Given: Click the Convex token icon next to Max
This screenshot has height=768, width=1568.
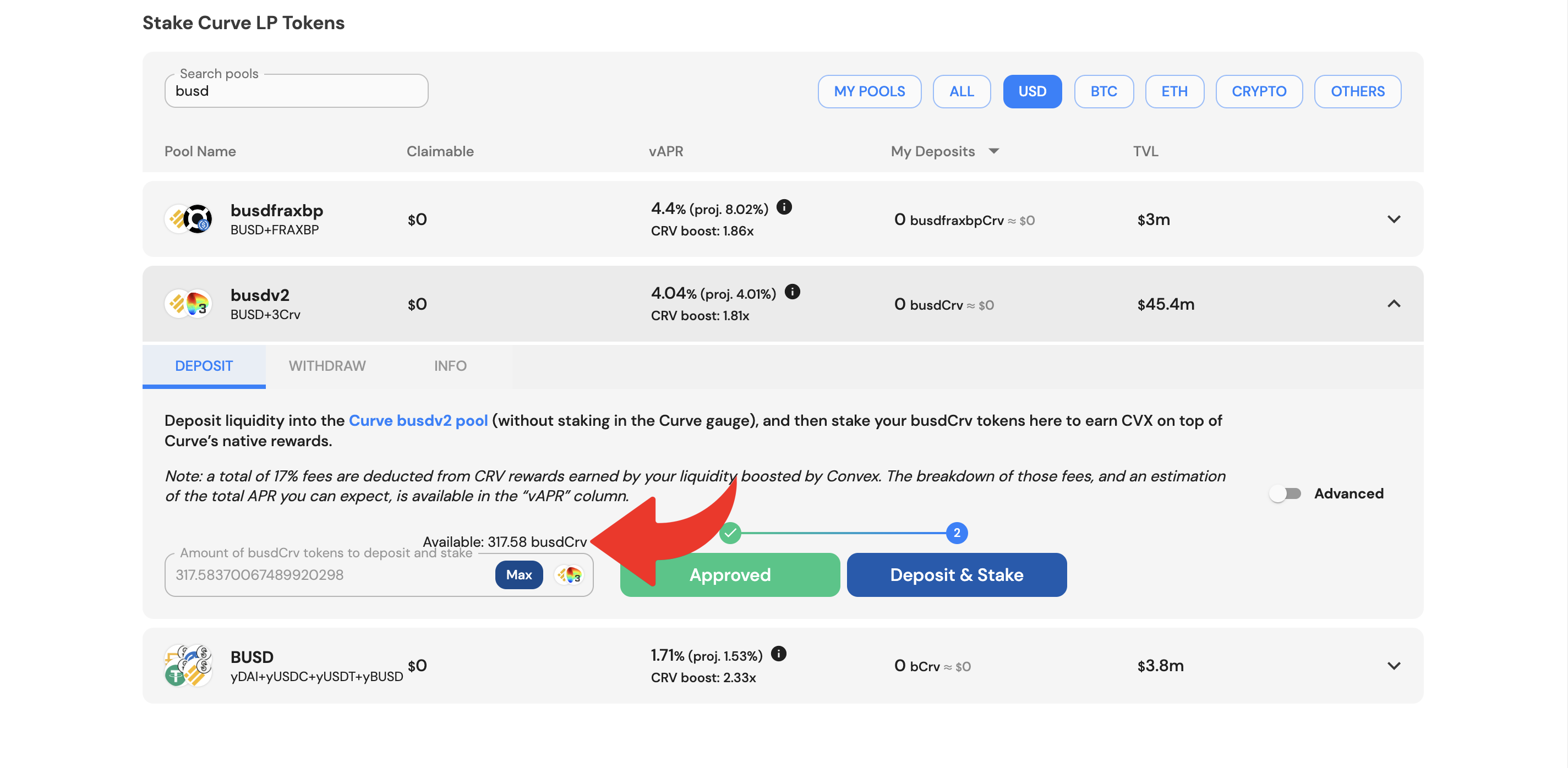Looking at the screenshot, I should [x=566, y=574].
